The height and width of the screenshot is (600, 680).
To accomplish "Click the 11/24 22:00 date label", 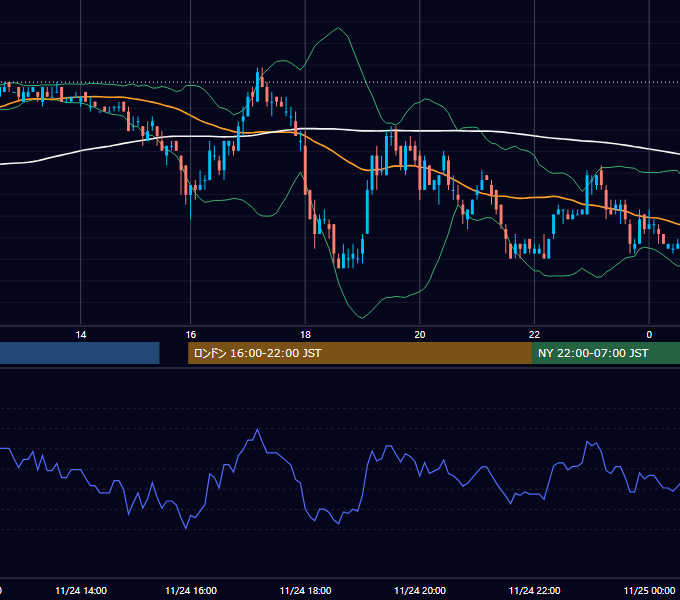I will coord(535,590).
